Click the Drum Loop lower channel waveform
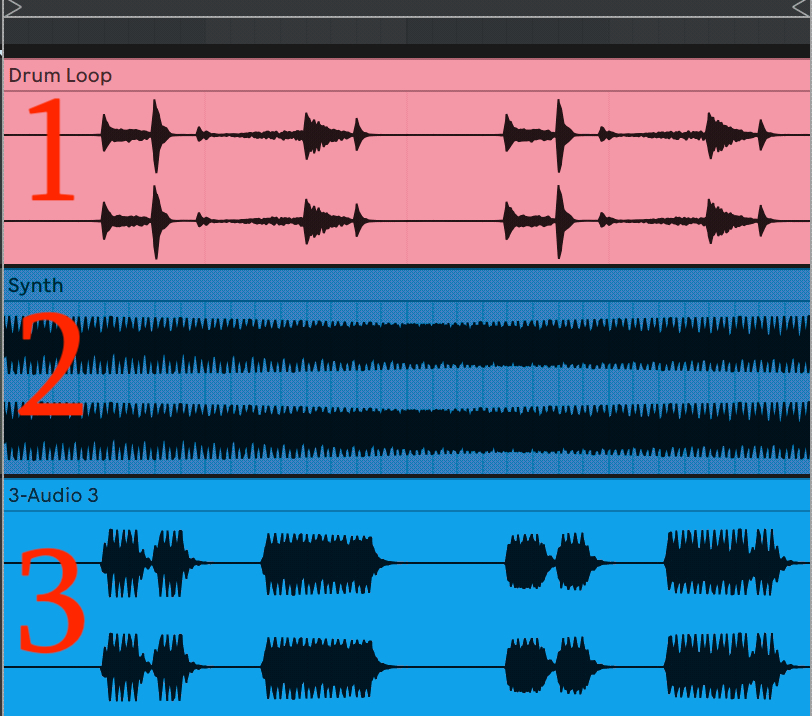 pos(155,220)
